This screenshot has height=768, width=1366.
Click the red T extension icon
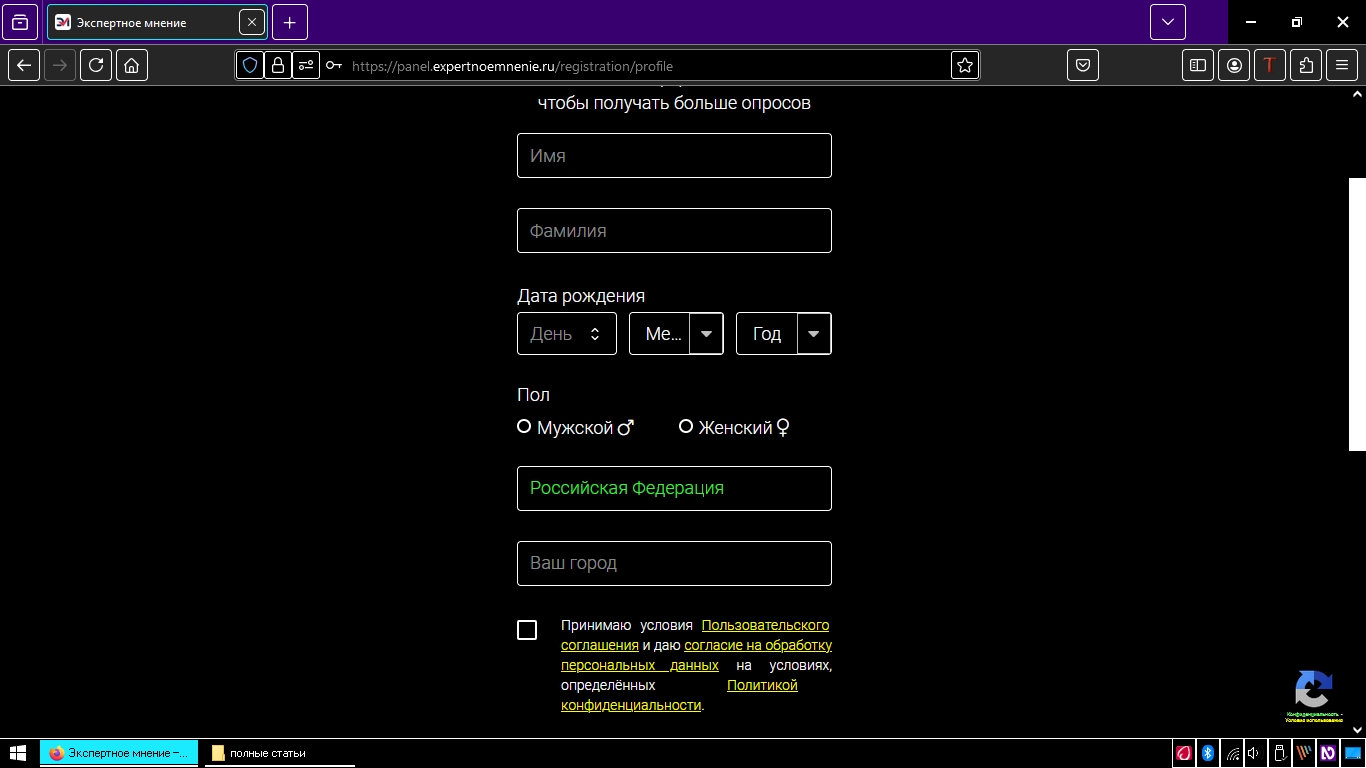click(1270, 66)
